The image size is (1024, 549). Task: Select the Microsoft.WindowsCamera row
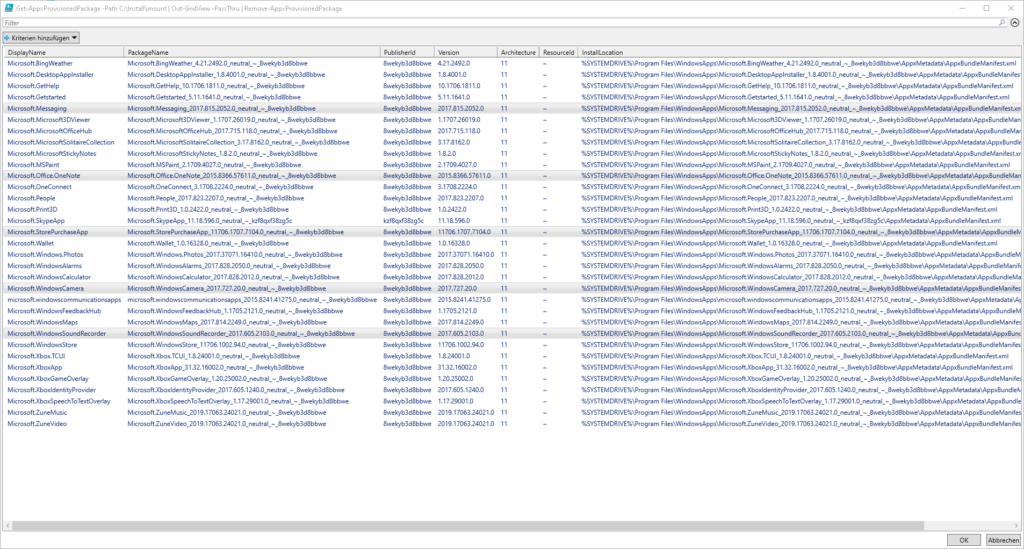click(512, 288)
